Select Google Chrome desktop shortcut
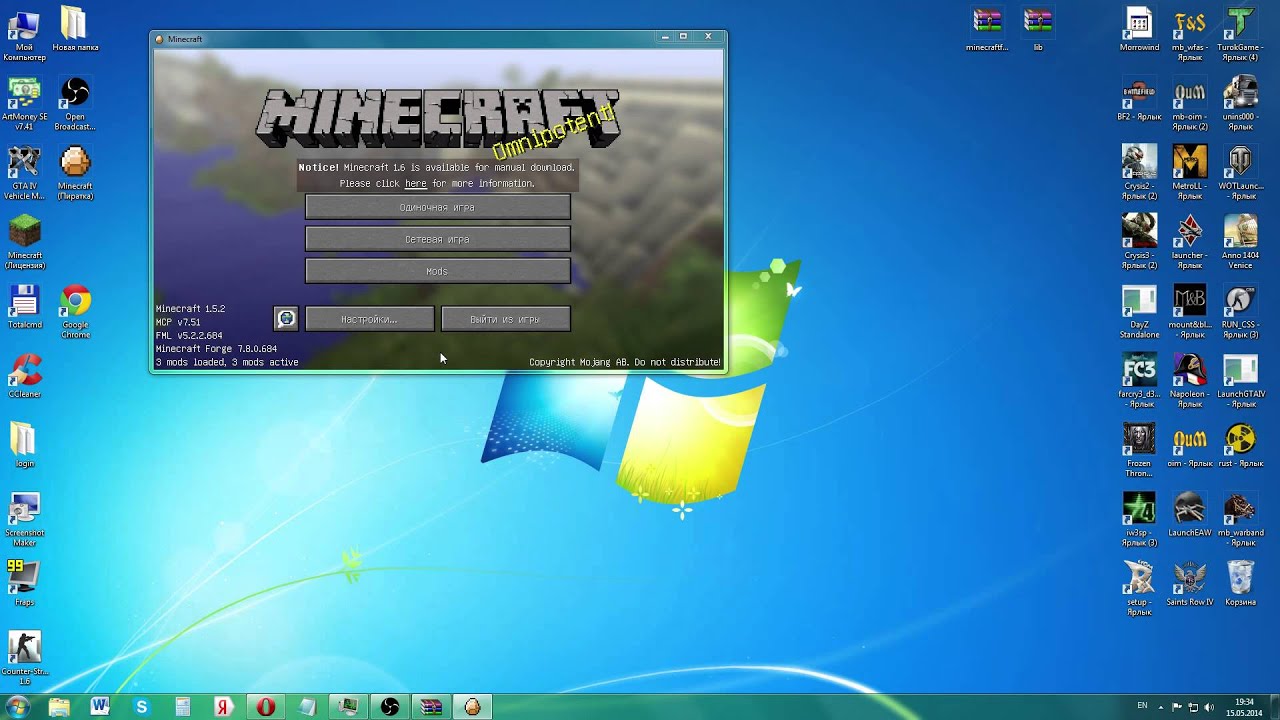Viewport: 1280px width, 720px height. tap(75, 311)
